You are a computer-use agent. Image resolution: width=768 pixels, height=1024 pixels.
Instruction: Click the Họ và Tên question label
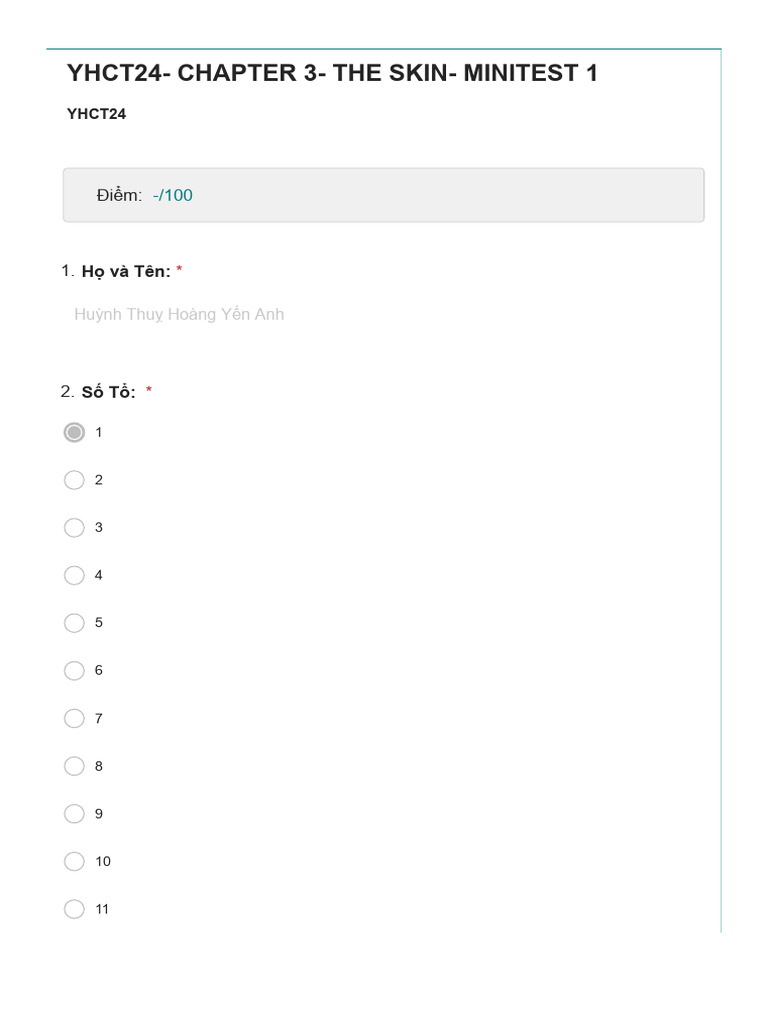point(126,271)
